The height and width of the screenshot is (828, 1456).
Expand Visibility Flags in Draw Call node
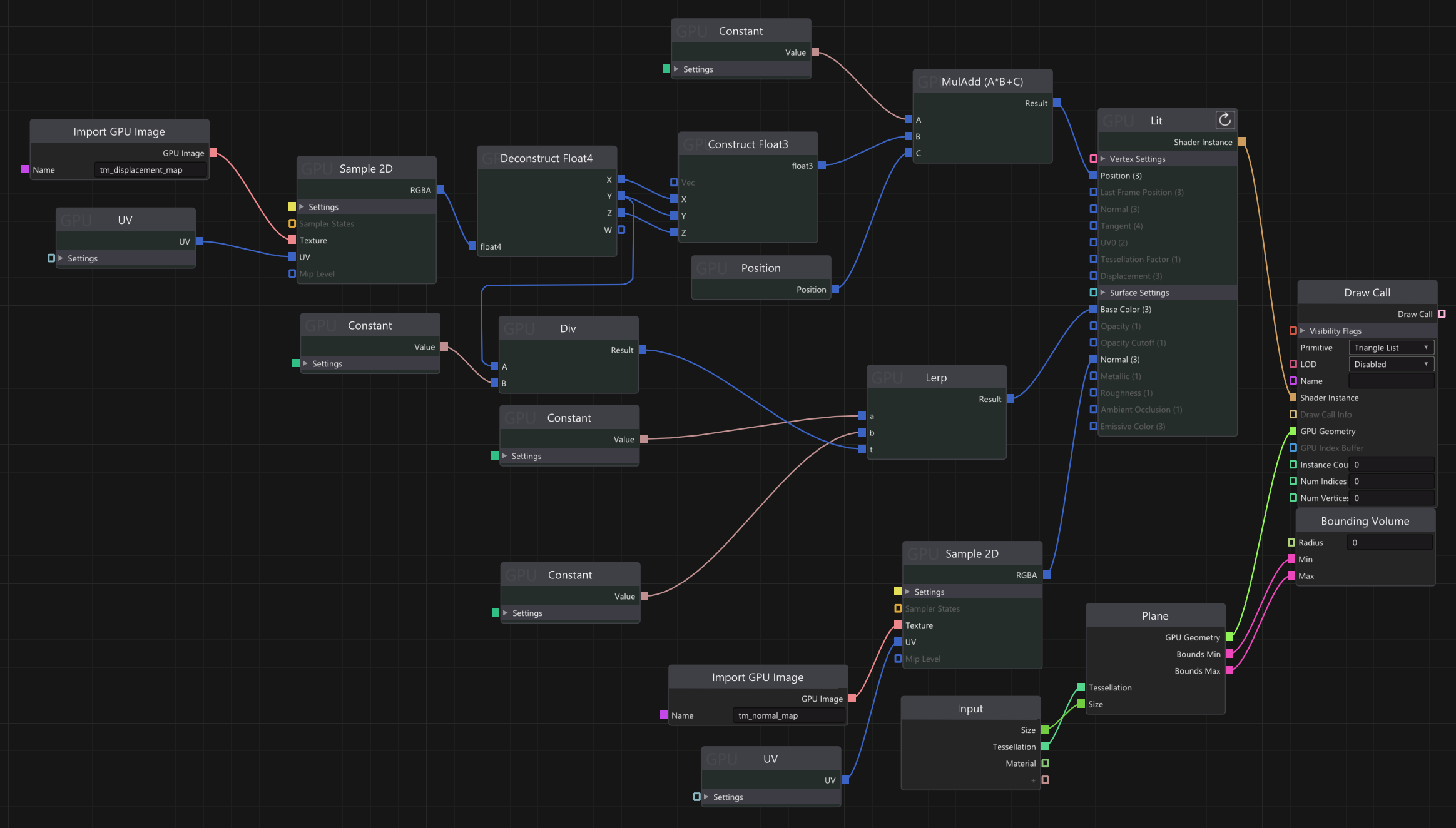[x=1303, y=331]
